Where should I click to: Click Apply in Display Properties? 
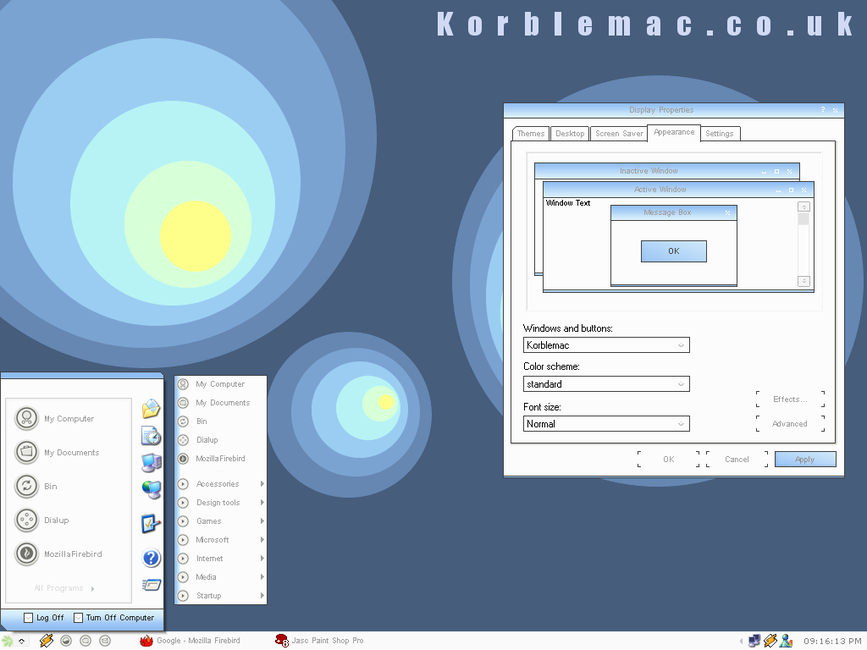tap(805, 459)
